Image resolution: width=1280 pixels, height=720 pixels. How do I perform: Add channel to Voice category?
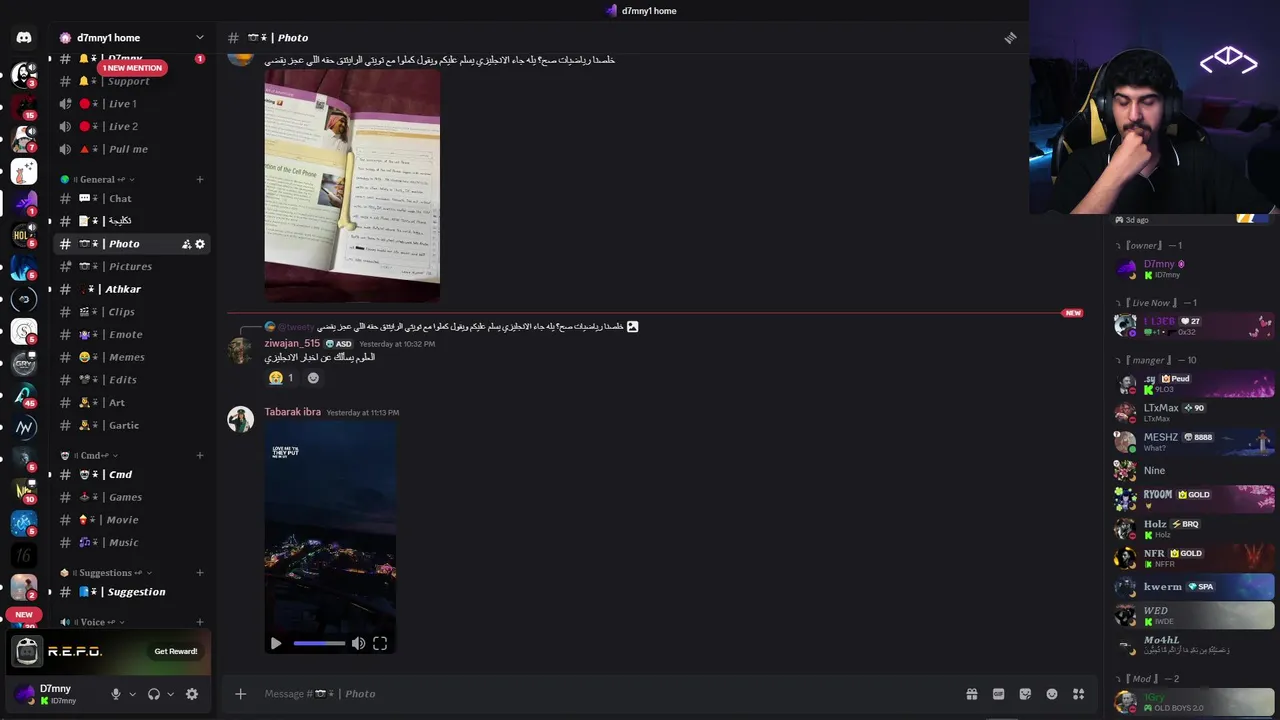coord(200,622)
